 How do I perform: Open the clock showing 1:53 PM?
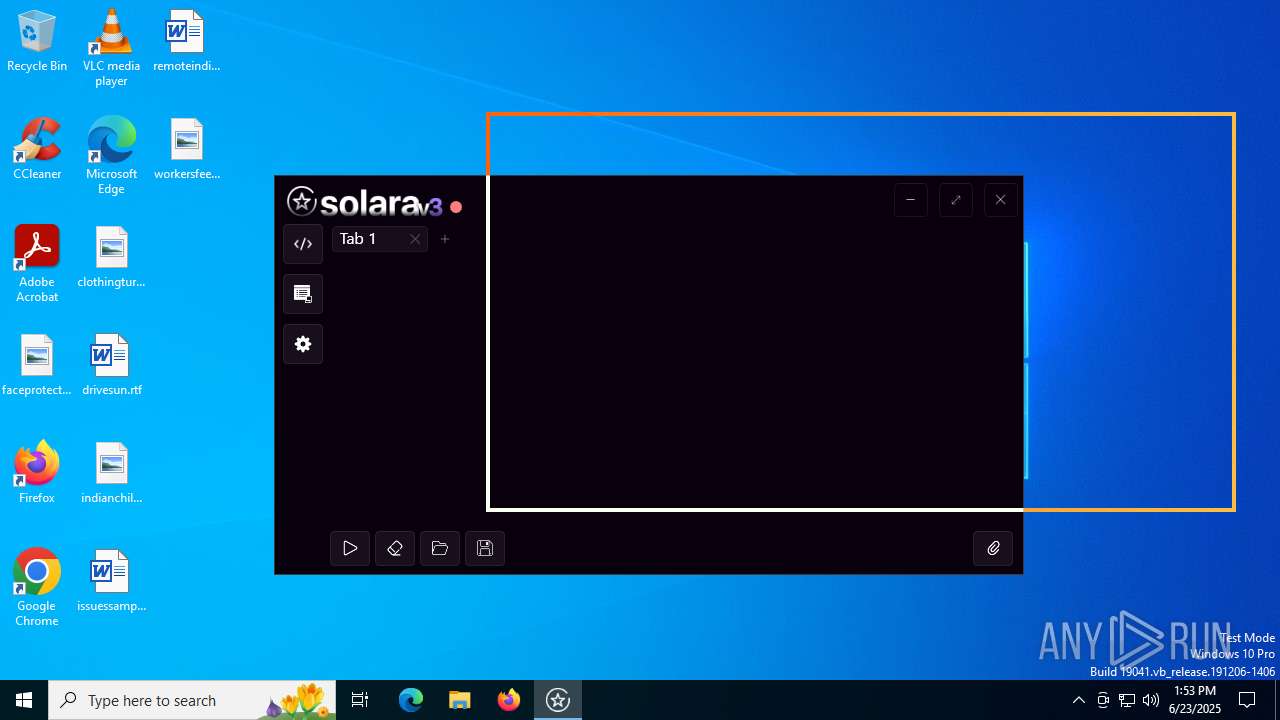(x=1195, y=700)
